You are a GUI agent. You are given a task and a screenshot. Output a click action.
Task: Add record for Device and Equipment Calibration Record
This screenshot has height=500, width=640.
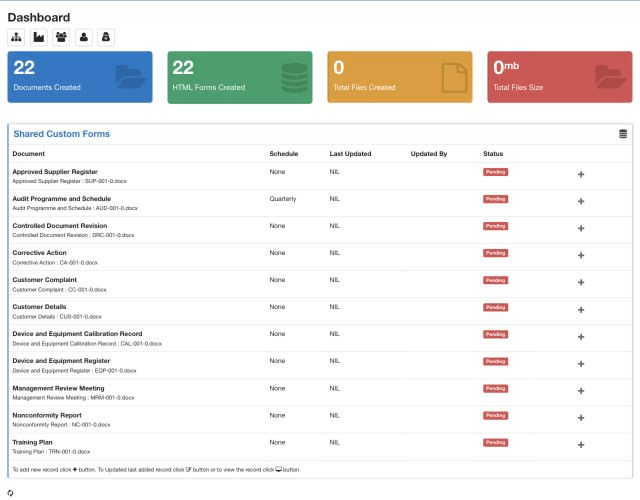[x=581, y=337]
